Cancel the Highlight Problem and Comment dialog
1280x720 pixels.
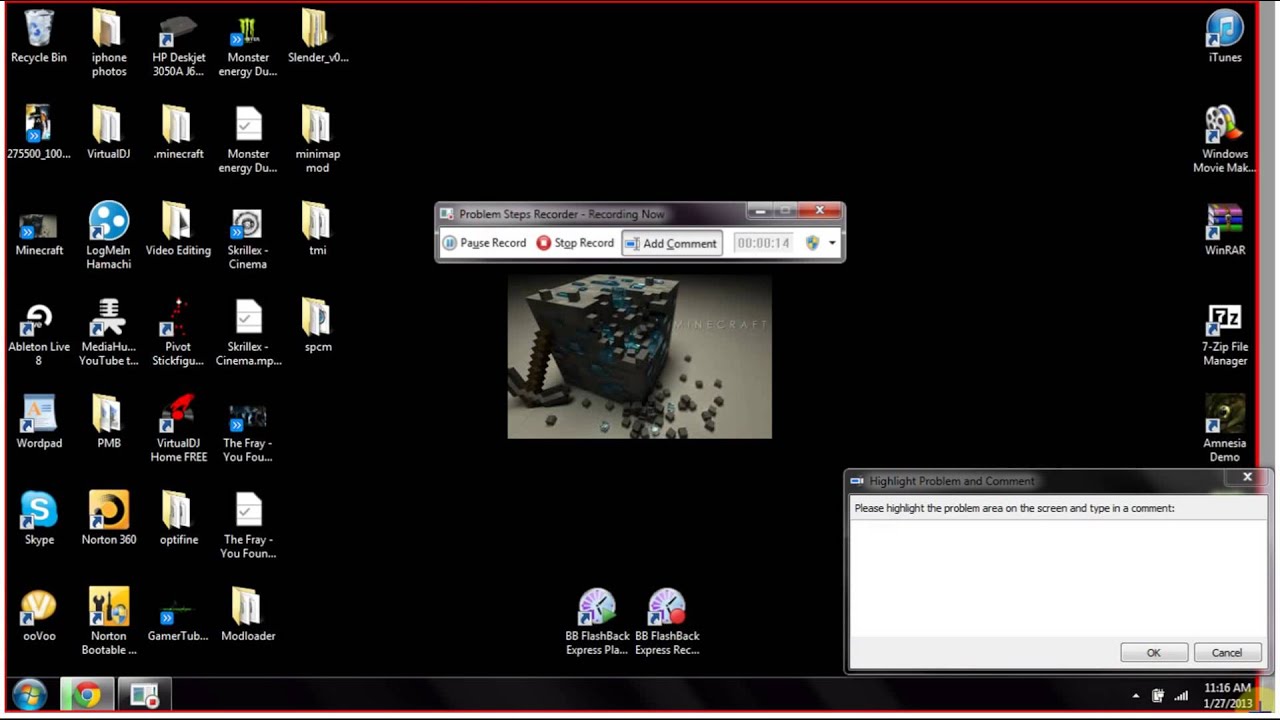[x=1227, y=653]
